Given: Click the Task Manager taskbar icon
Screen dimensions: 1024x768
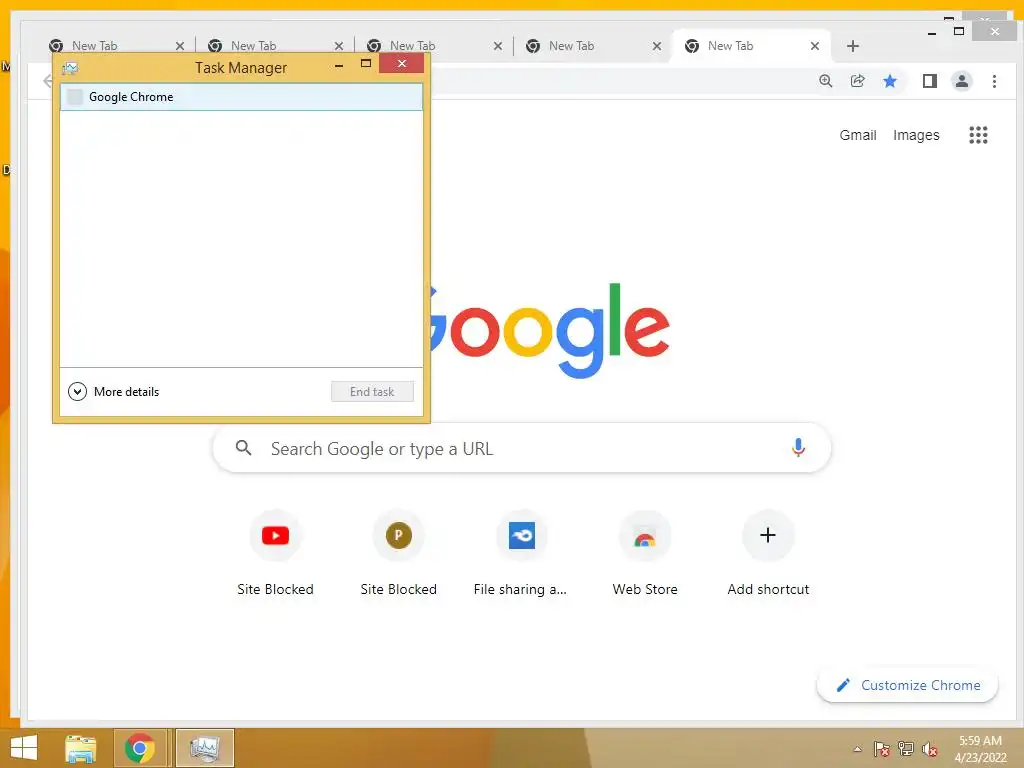Looking at the screenshot, I should pos(204,748).
